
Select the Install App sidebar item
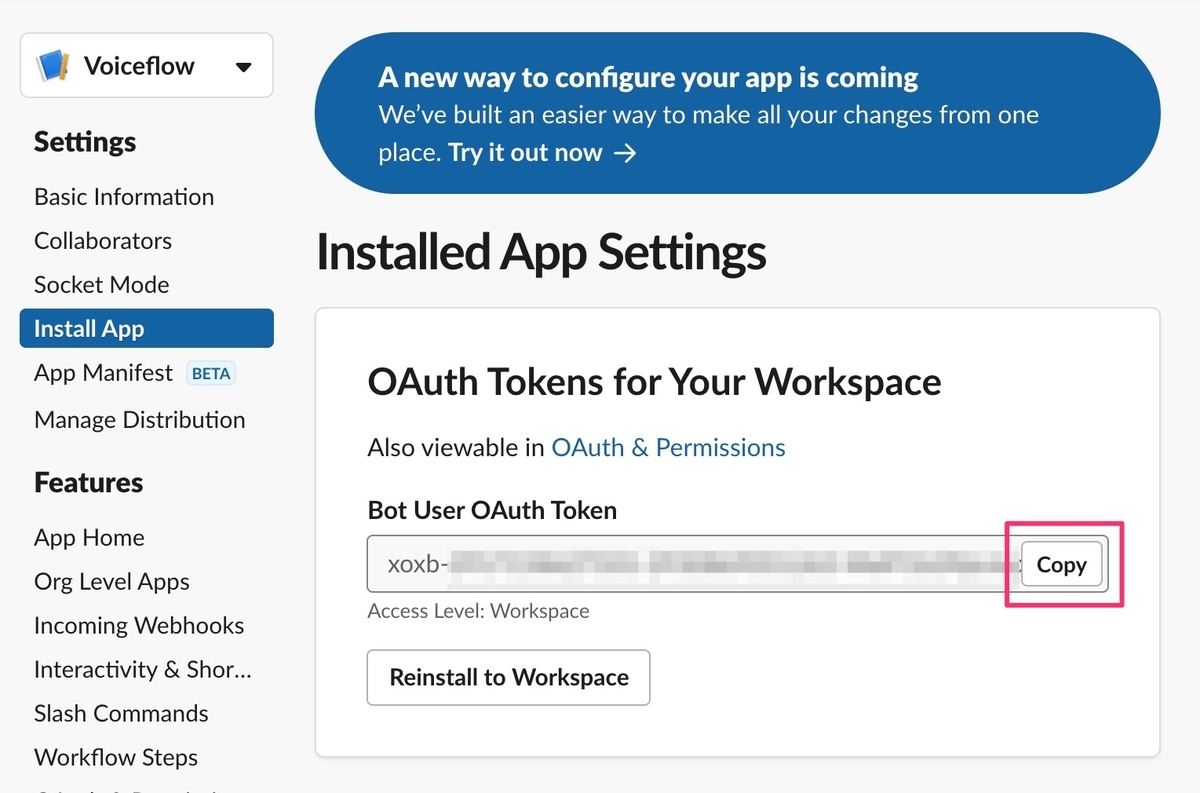pyautogui.click(x=146, y=329)
